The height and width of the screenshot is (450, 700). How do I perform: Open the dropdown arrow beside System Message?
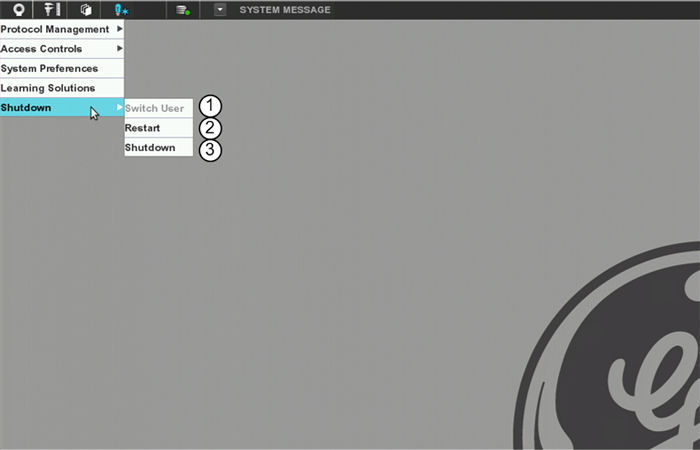[x=220, y=10]
